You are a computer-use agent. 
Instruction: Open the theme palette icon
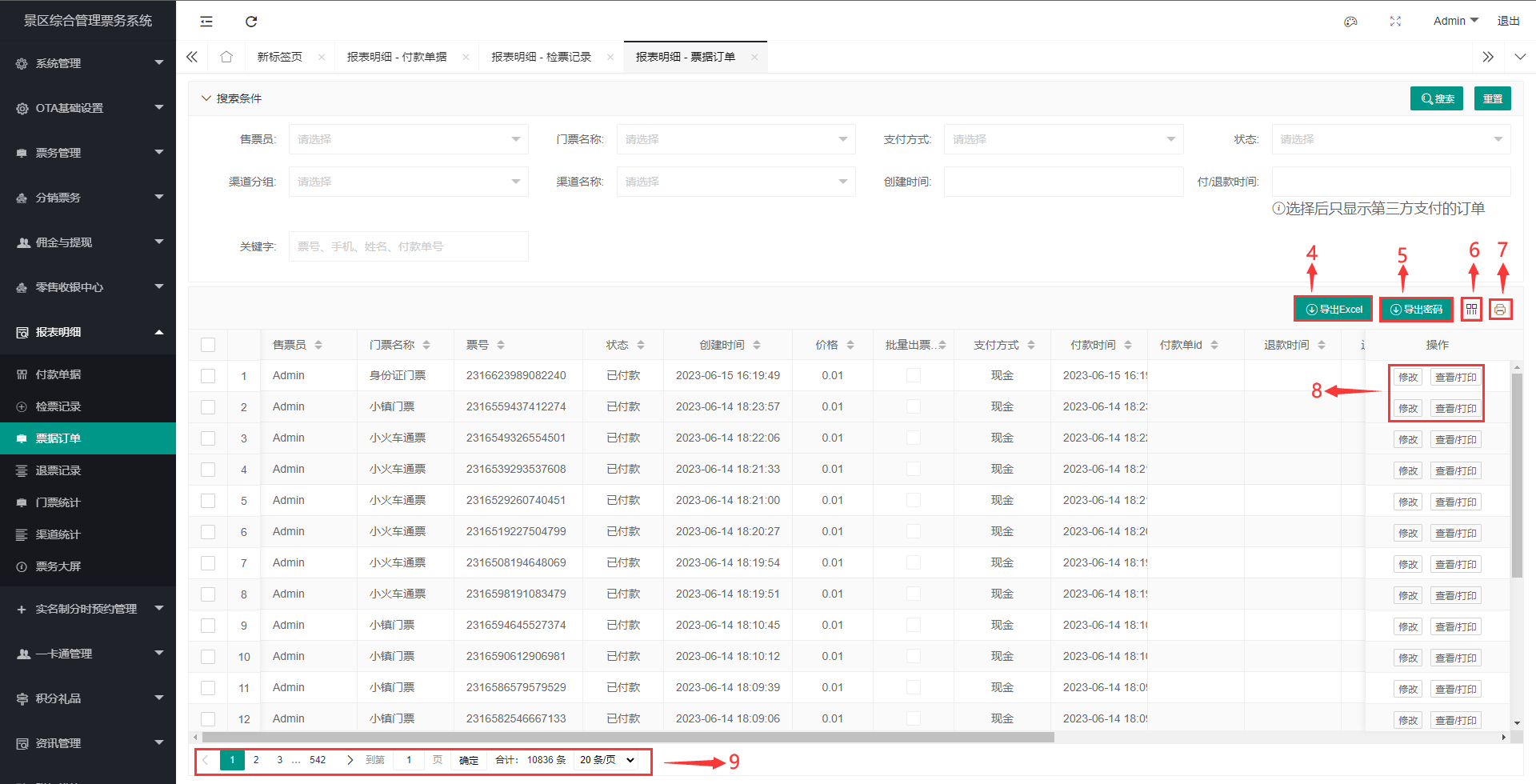(x=1350, y=22)
